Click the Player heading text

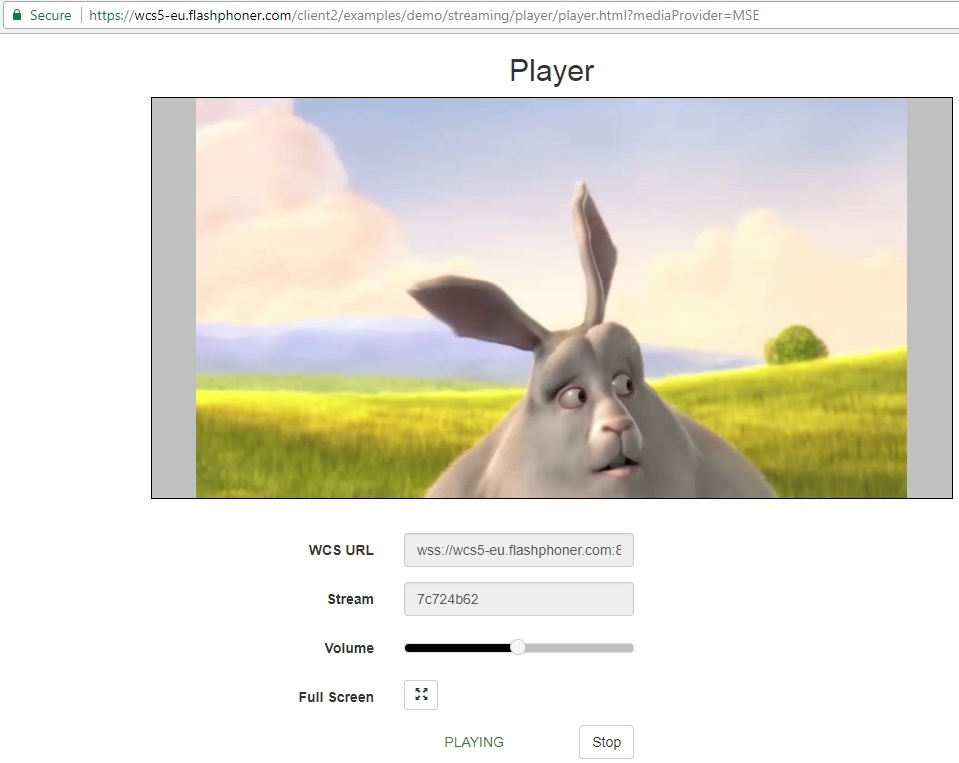pos(552,70)
